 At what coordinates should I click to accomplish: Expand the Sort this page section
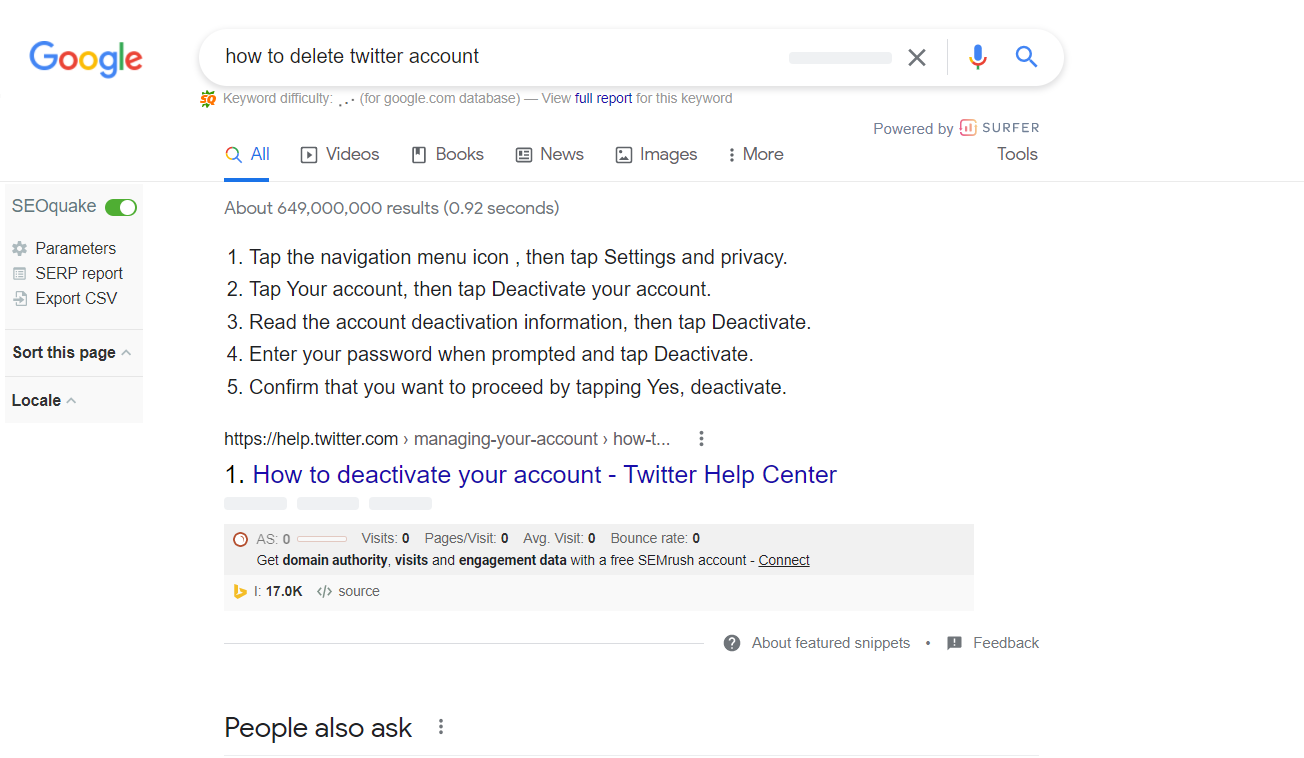[x=72, y=353]
